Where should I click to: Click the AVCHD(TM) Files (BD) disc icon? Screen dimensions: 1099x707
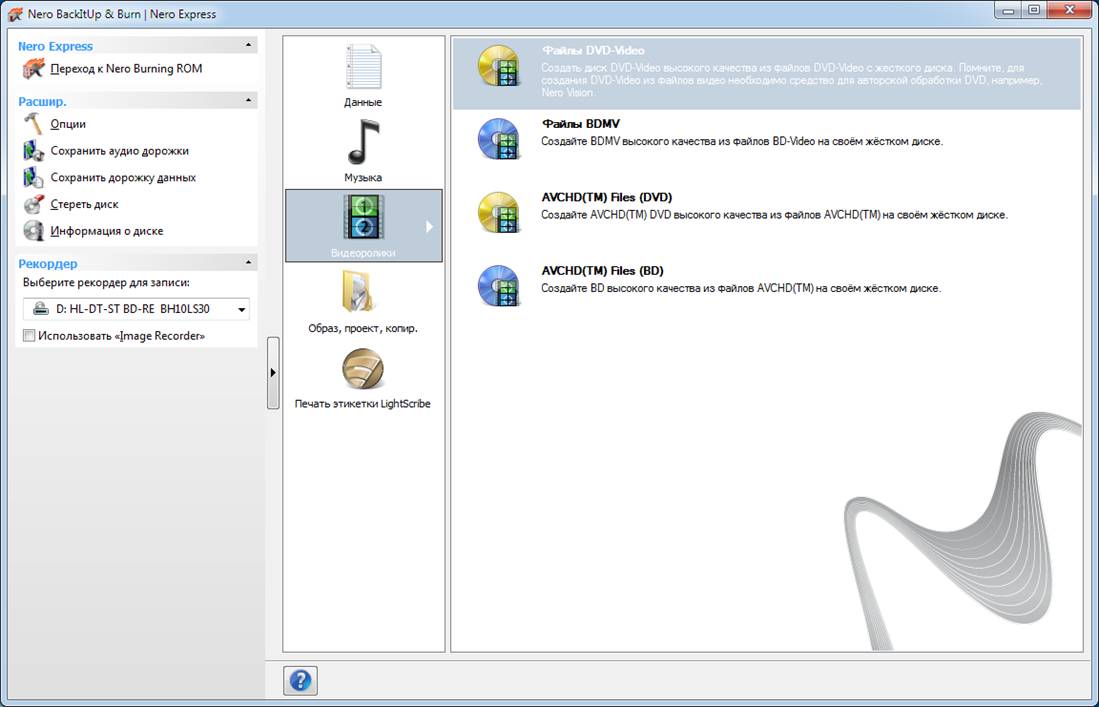coord(497,285)
